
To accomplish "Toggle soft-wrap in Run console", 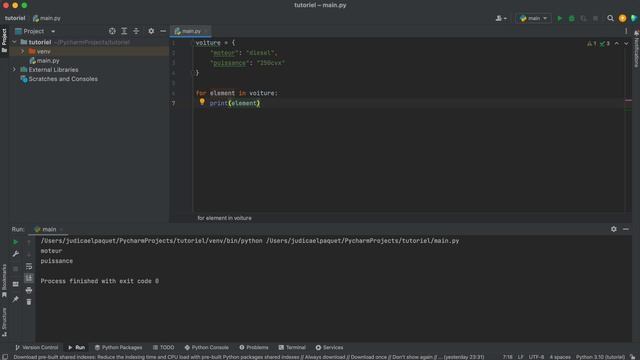I will tap(29, 266).
